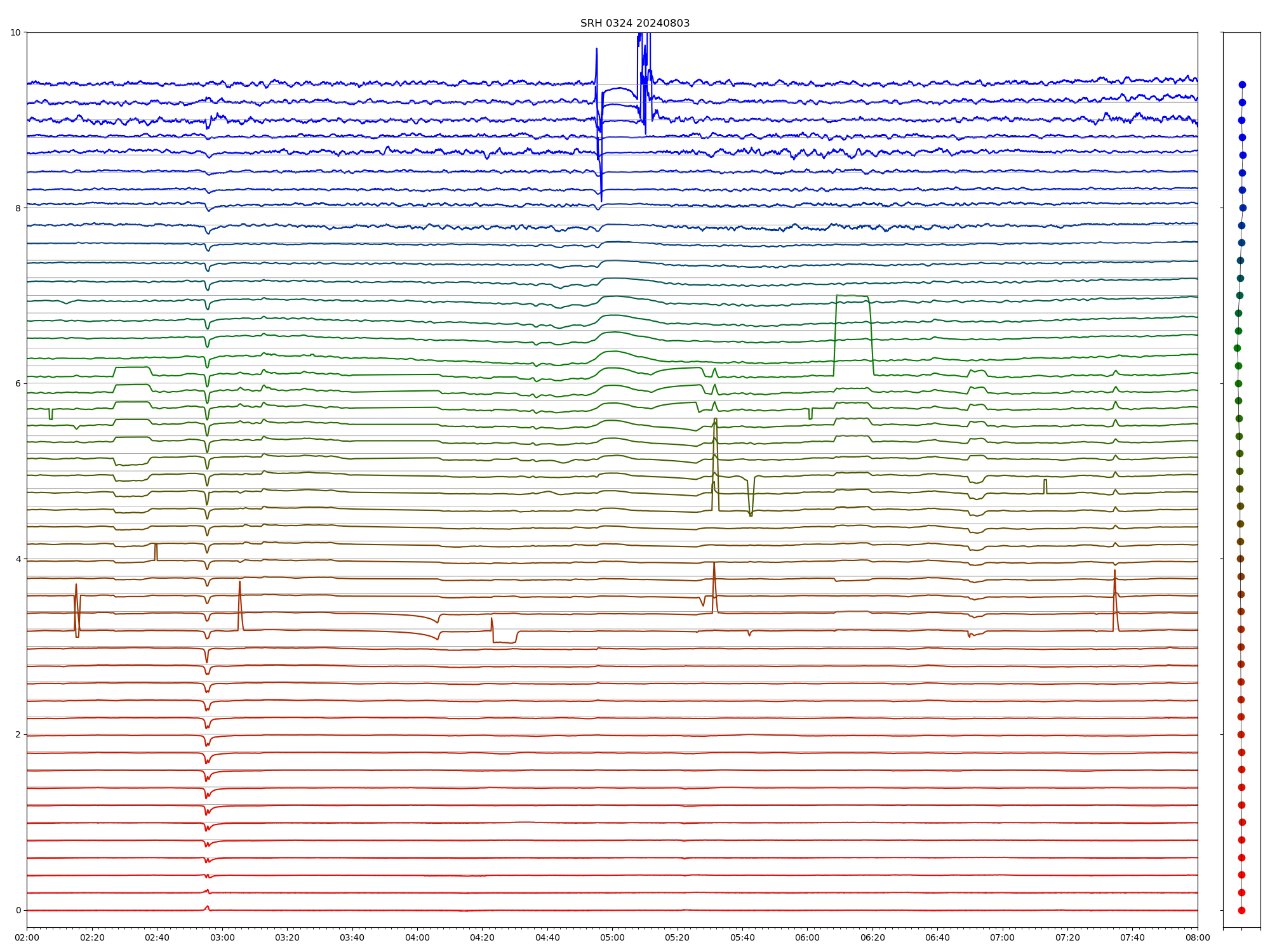
Task: Click the y-axis label 6
Action: point(18,383)
